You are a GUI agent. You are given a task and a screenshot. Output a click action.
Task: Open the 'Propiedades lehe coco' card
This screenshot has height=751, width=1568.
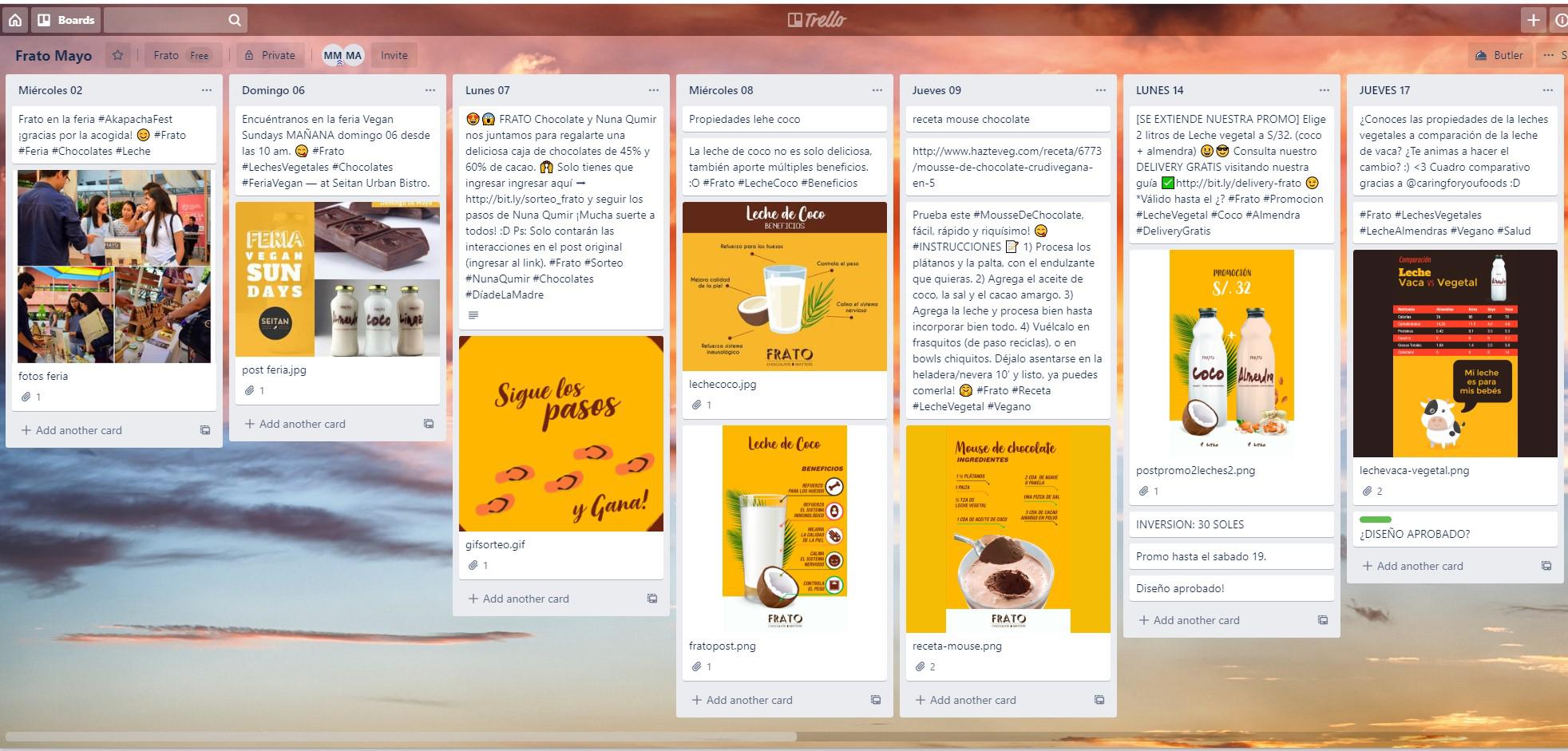point(785,119)
